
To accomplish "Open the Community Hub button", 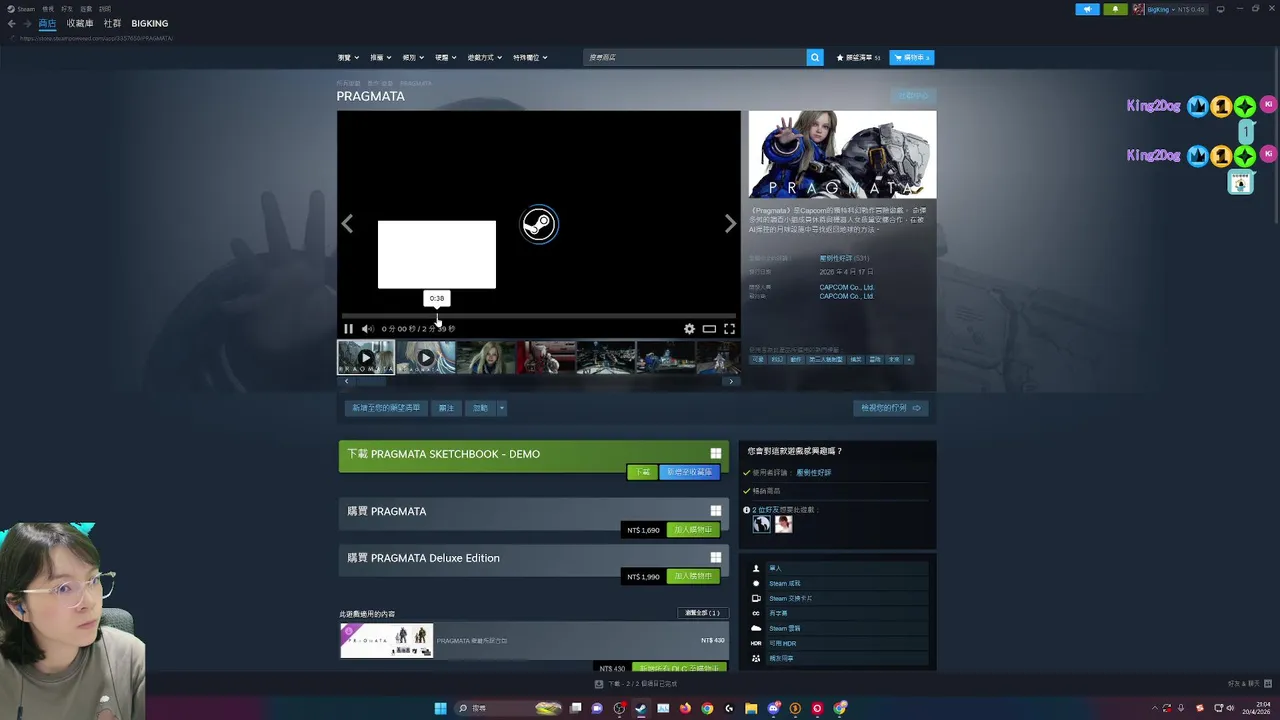I will tap(913, 96).
